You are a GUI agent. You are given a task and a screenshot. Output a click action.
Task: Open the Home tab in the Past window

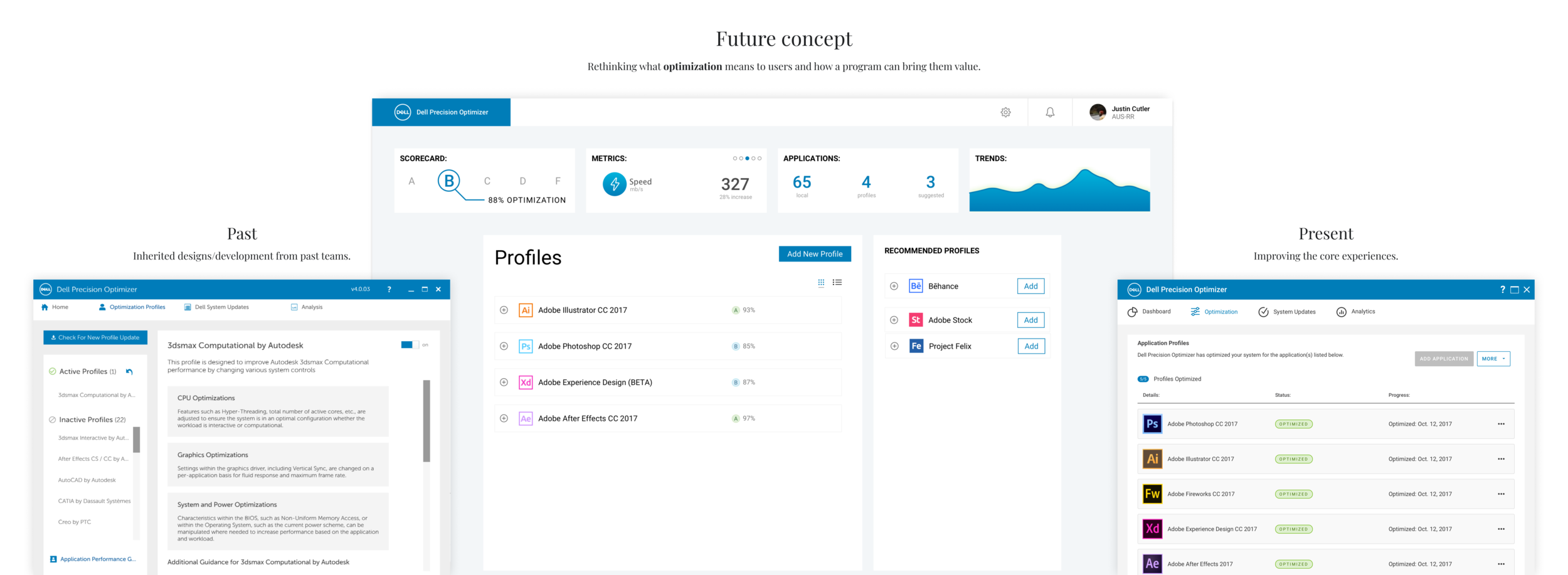[55, 307]
